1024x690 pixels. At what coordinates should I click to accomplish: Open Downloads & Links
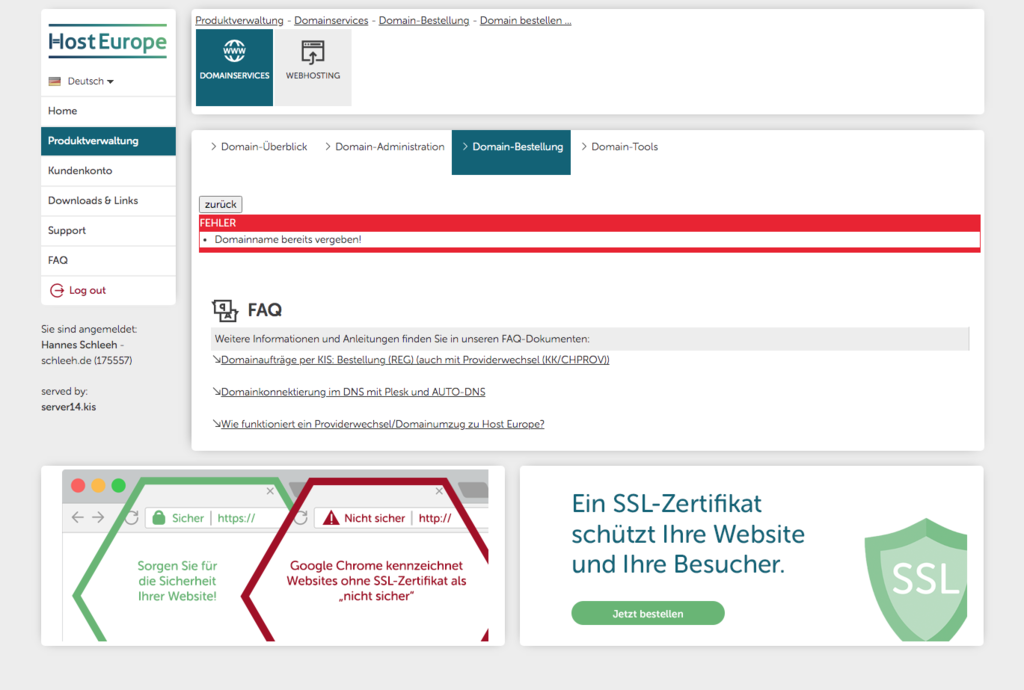tap(108, 201)
